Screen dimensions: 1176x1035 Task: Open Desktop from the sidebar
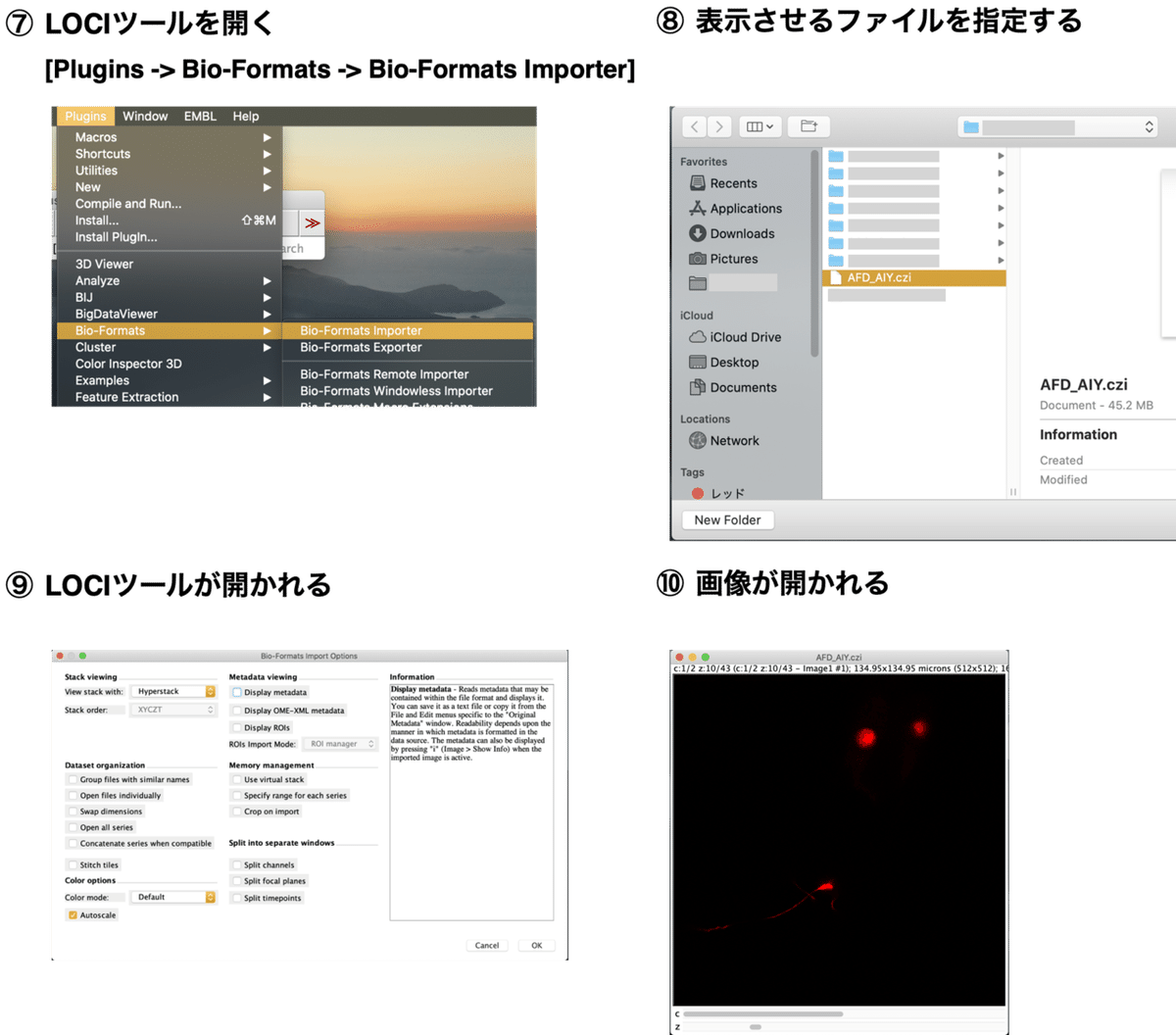tap(723, 363)
